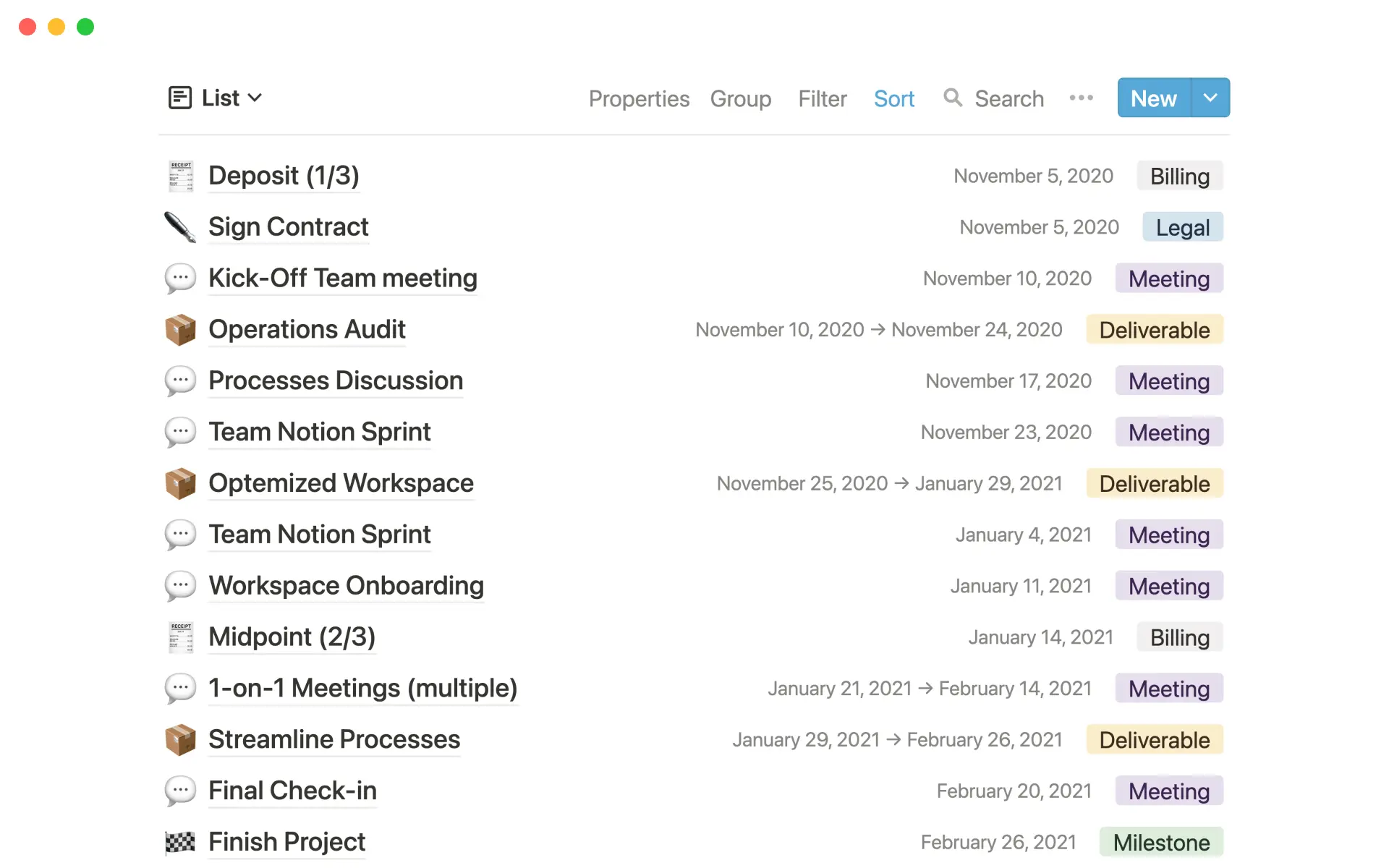The height and width of the screenshot is (868, 1389).
Task: Open the dropdown arrow on the New button
Action: pos(1210,98)
